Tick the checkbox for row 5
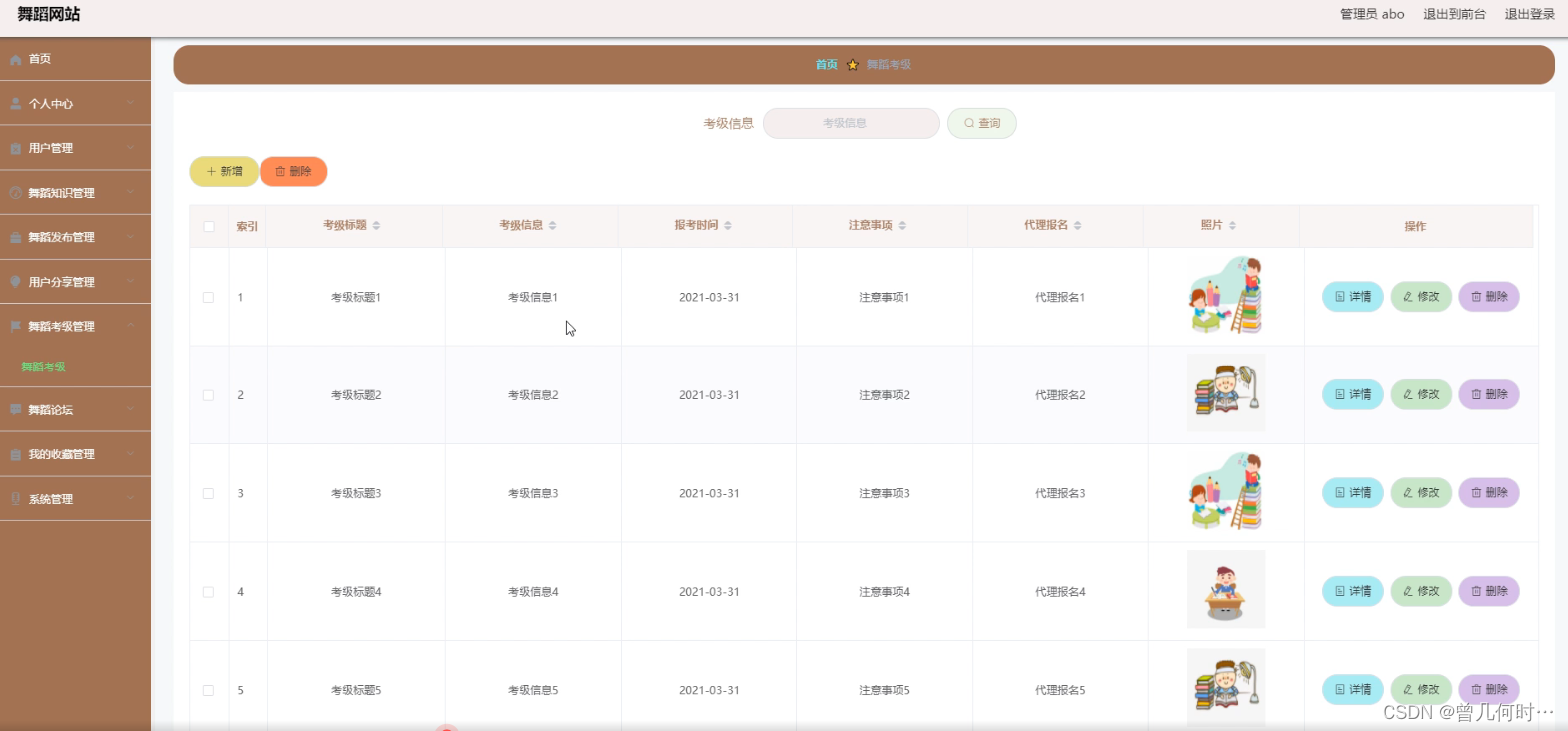This screenshot has width=1568, height=731. (x=209, y=690)
